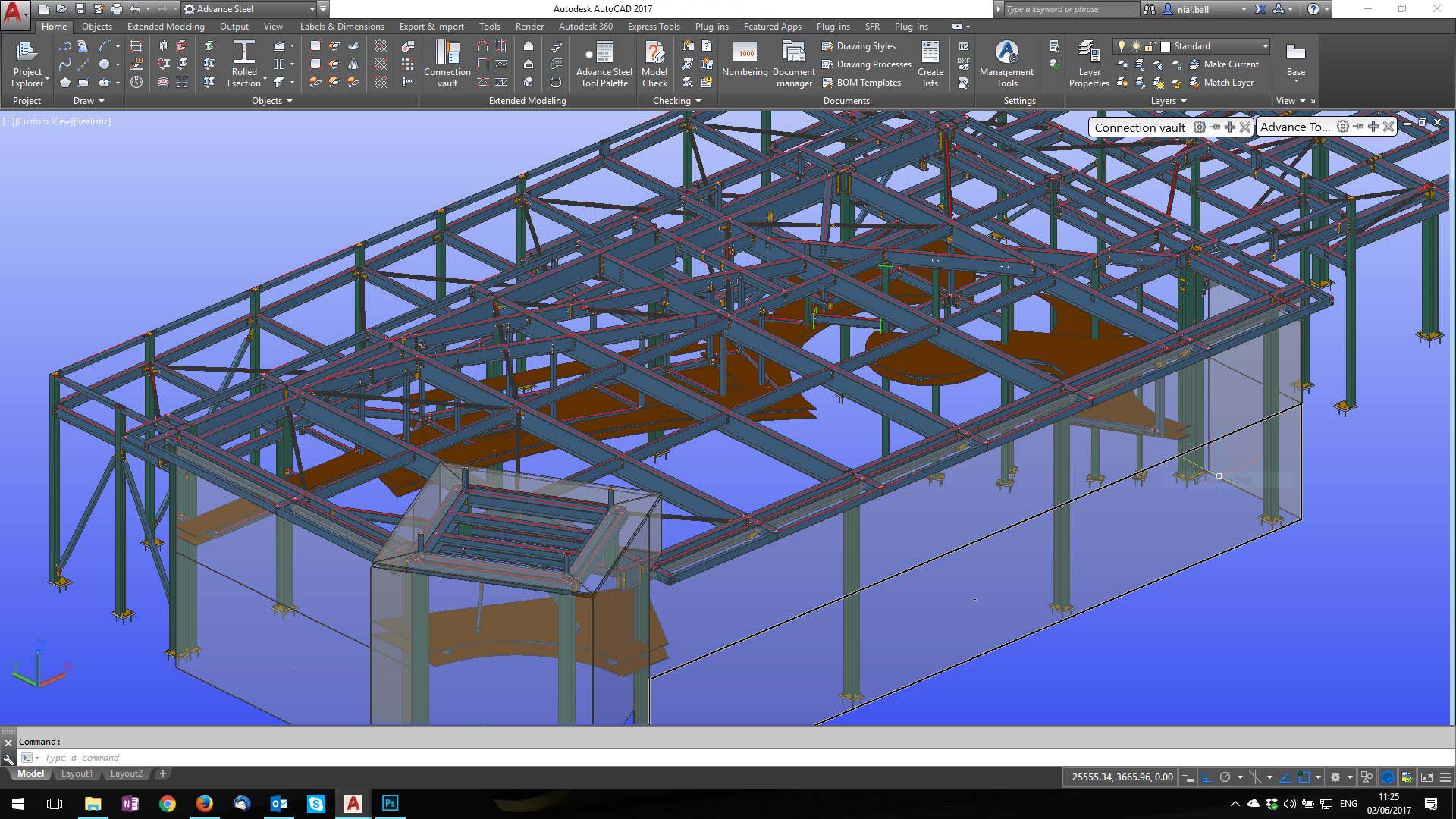Open the Customize Quick Access Toolbar arrow
The height and width of the screenshot is (819, 1456).
point(323,9)
